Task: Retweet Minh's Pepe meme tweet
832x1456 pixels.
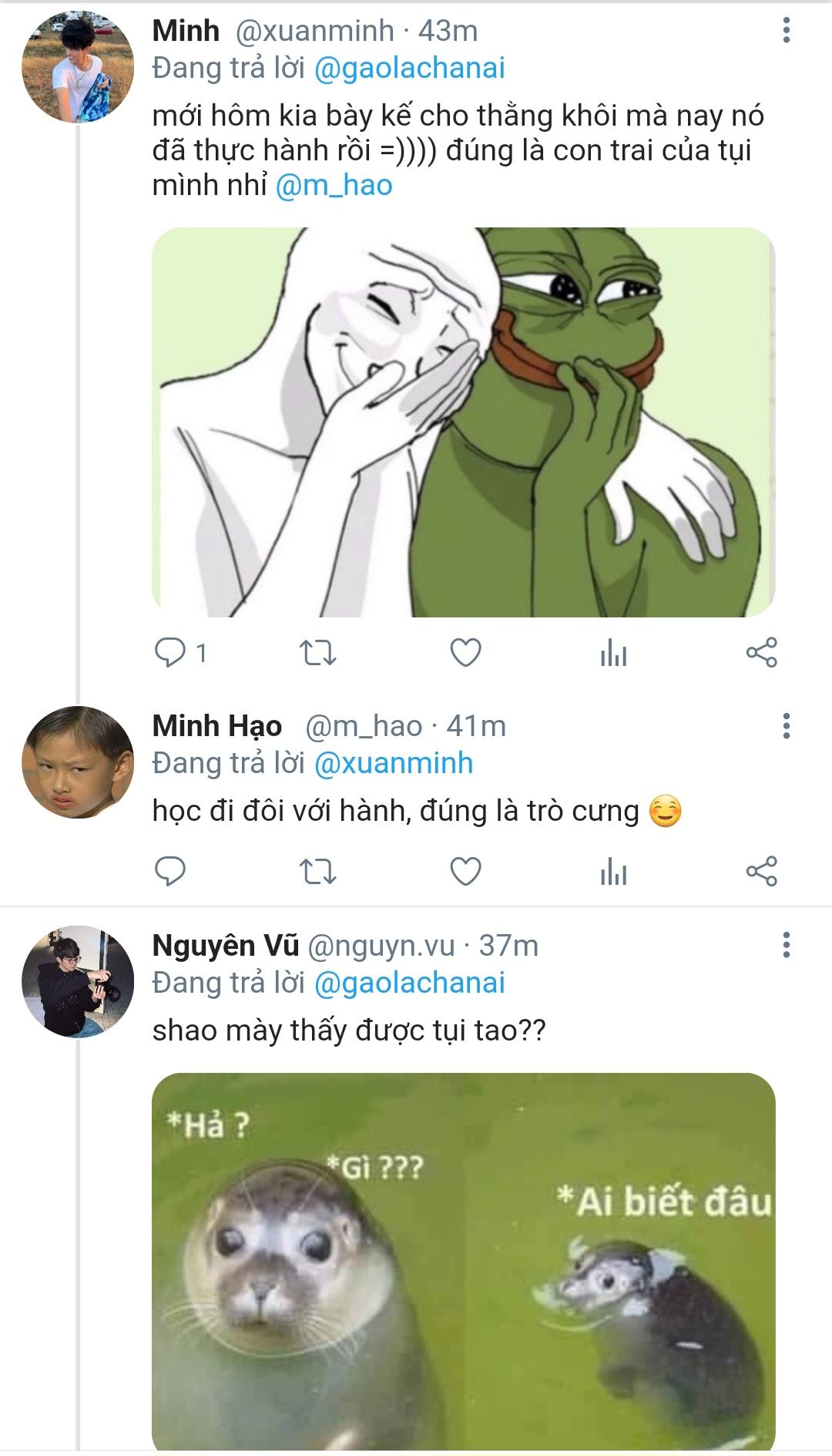Action: click(317, 653)
